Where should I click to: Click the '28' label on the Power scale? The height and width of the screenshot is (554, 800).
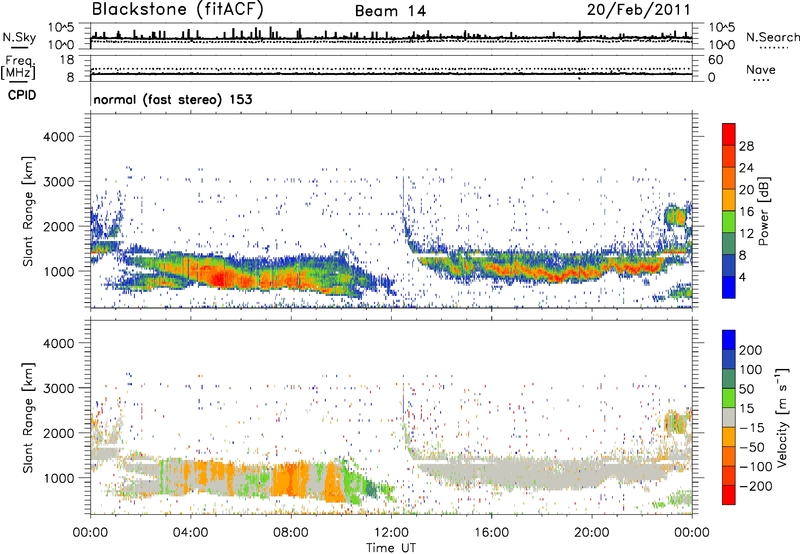[746, 146]
